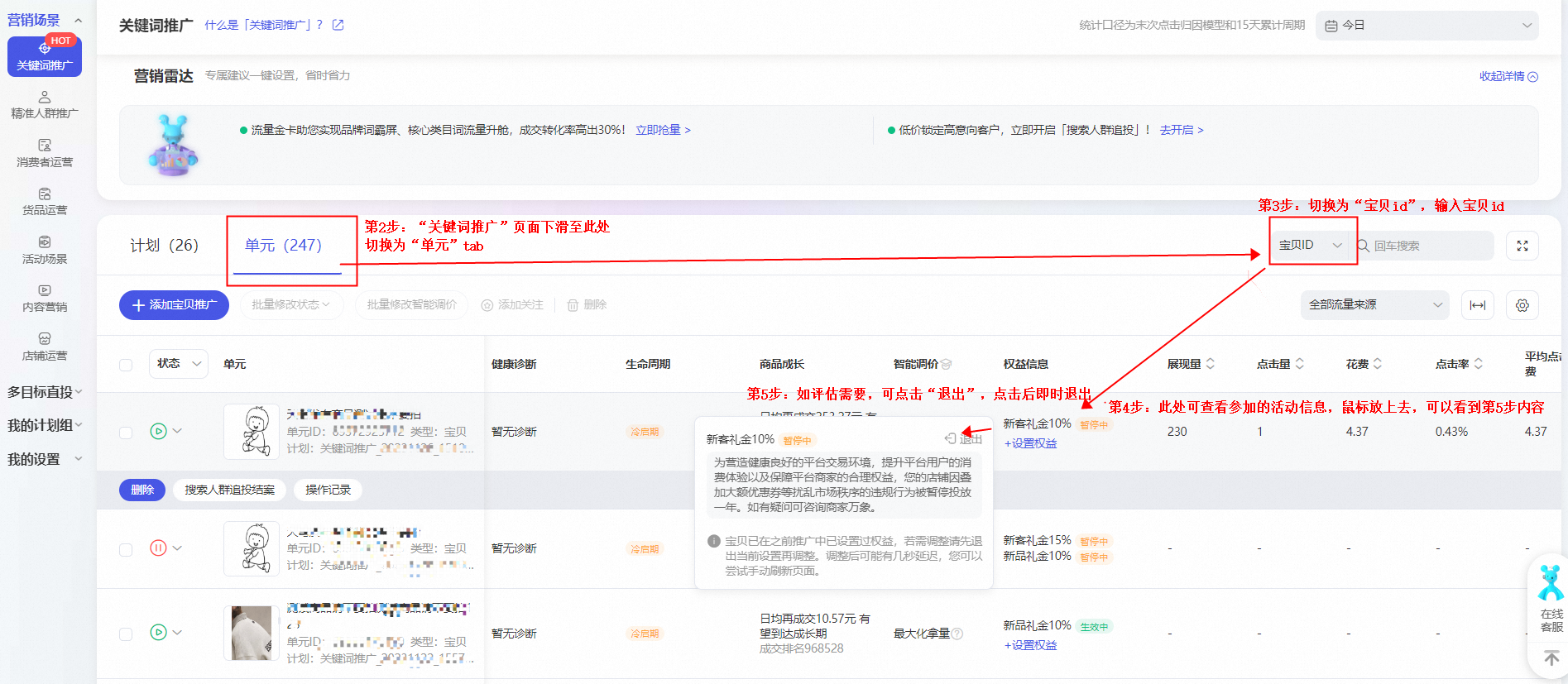Expand 我的设置 sidebar section
Viewport: 1568px width, 684px height.
45,459
